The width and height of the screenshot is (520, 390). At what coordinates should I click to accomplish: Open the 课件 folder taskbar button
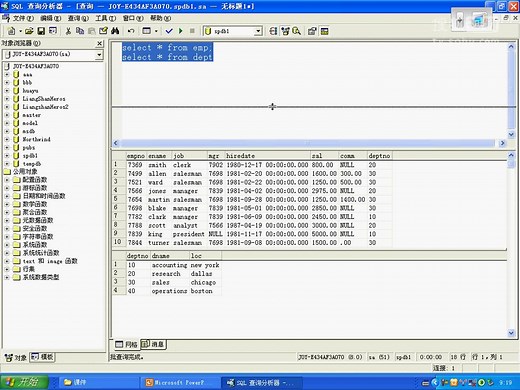tap(99, 382)
